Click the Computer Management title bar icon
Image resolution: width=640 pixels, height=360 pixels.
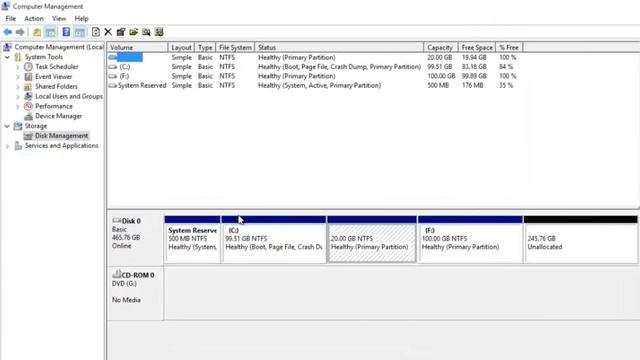coord(6,6)
